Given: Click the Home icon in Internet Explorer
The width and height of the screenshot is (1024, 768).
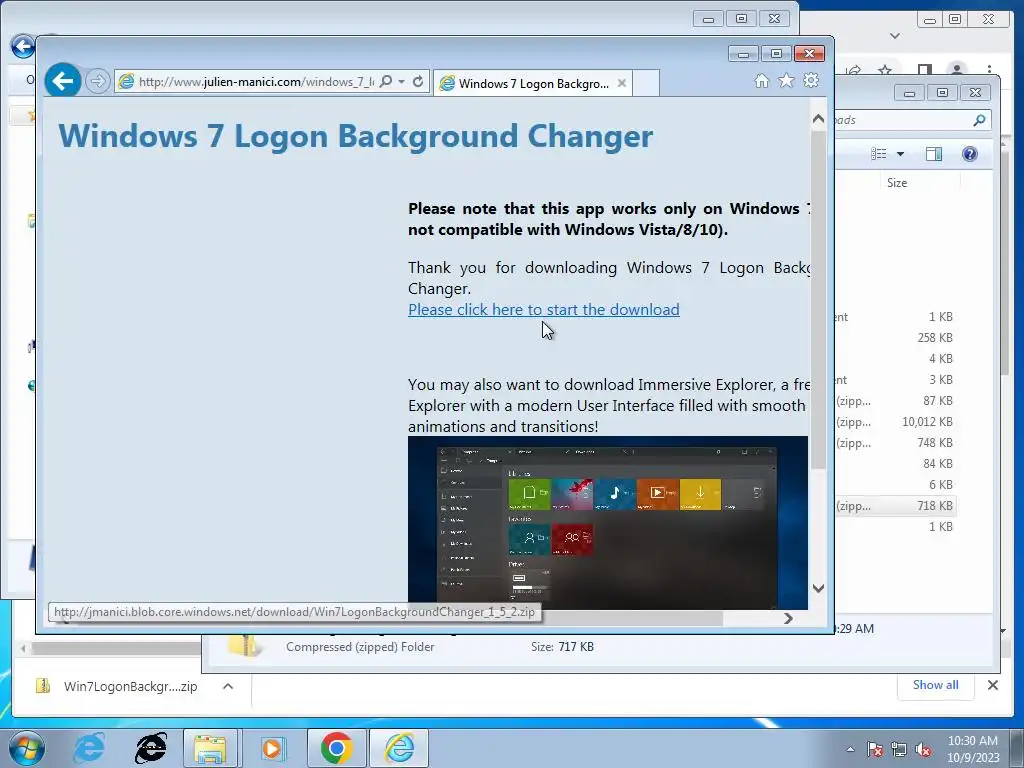Looking at the screenshot, I should pos(761,80).
